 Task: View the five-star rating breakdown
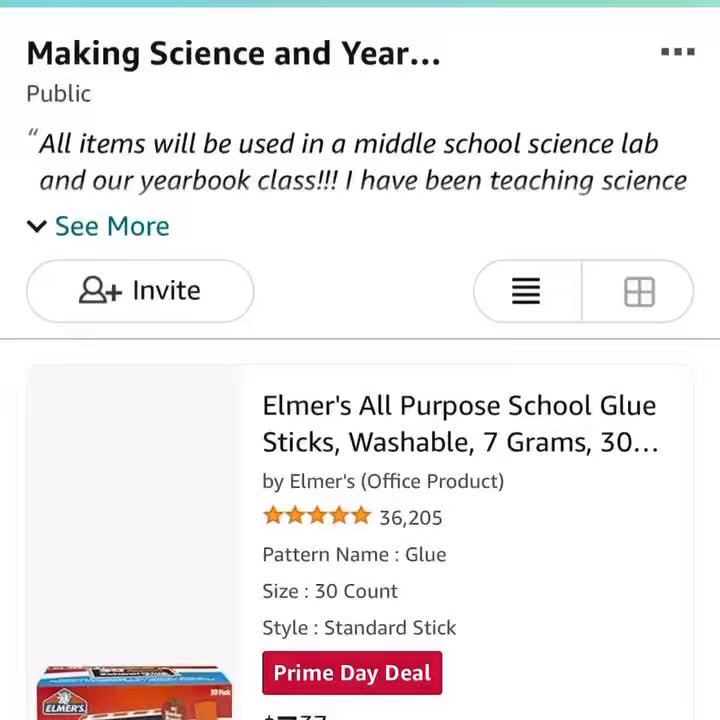(x=316, y=516)
